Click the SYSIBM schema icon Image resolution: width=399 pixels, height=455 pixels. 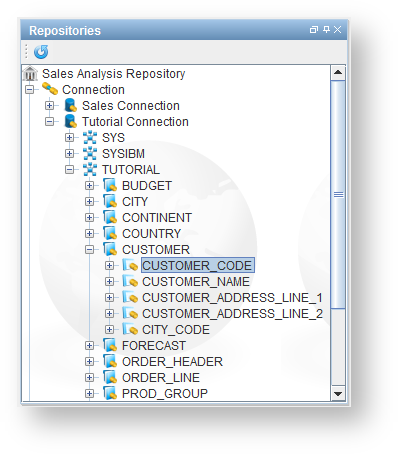[x=90, y=153]
